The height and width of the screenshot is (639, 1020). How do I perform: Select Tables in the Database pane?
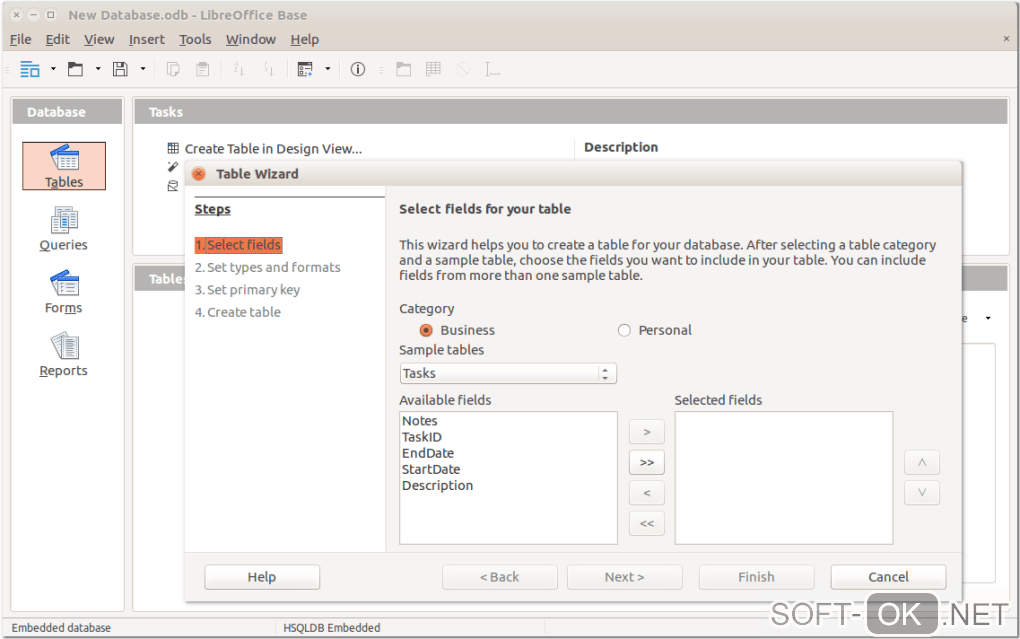[x=64, y=166]
